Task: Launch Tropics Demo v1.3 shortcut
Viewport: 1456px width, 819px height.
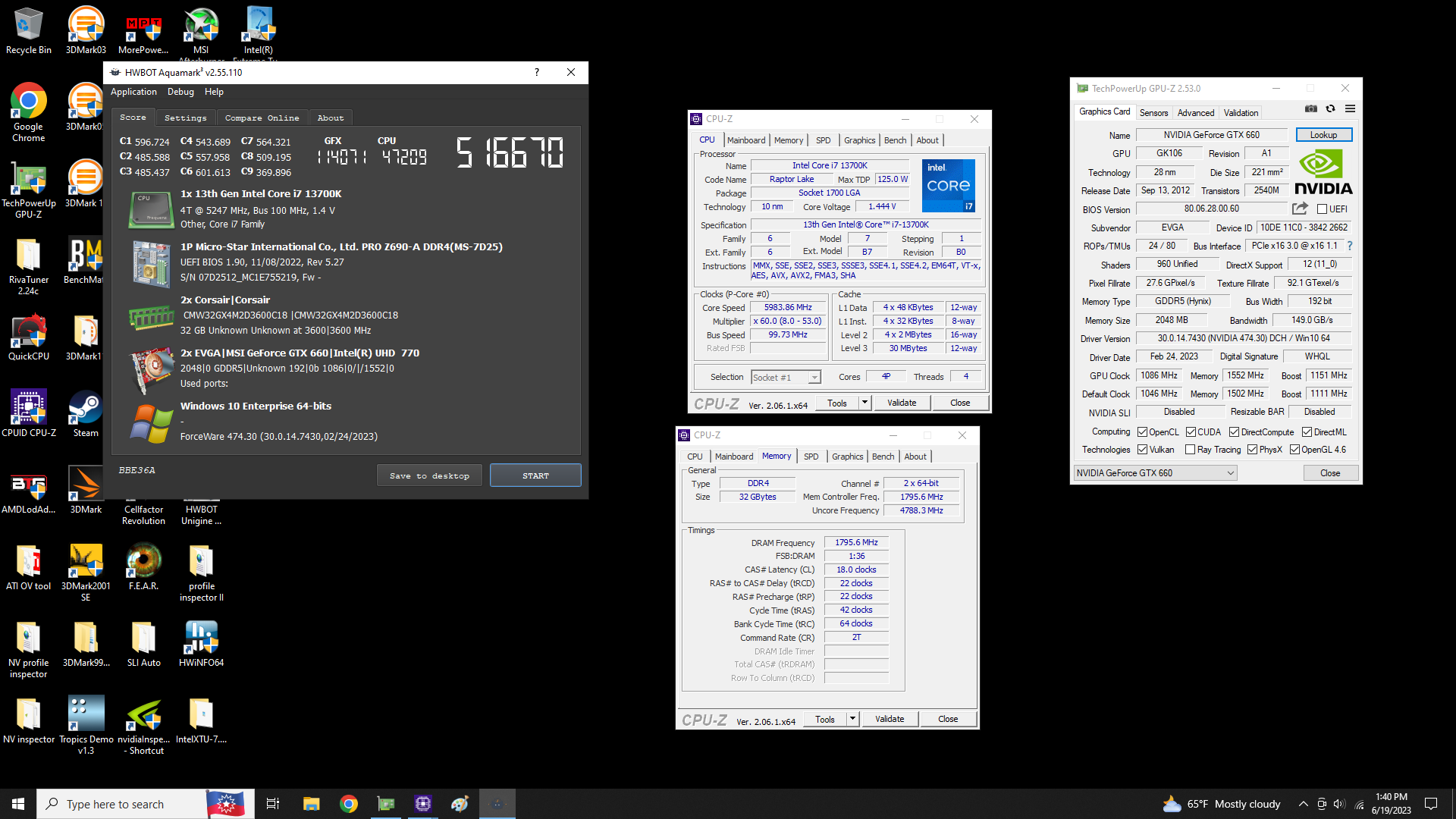Action: click(x=86, y=725)
